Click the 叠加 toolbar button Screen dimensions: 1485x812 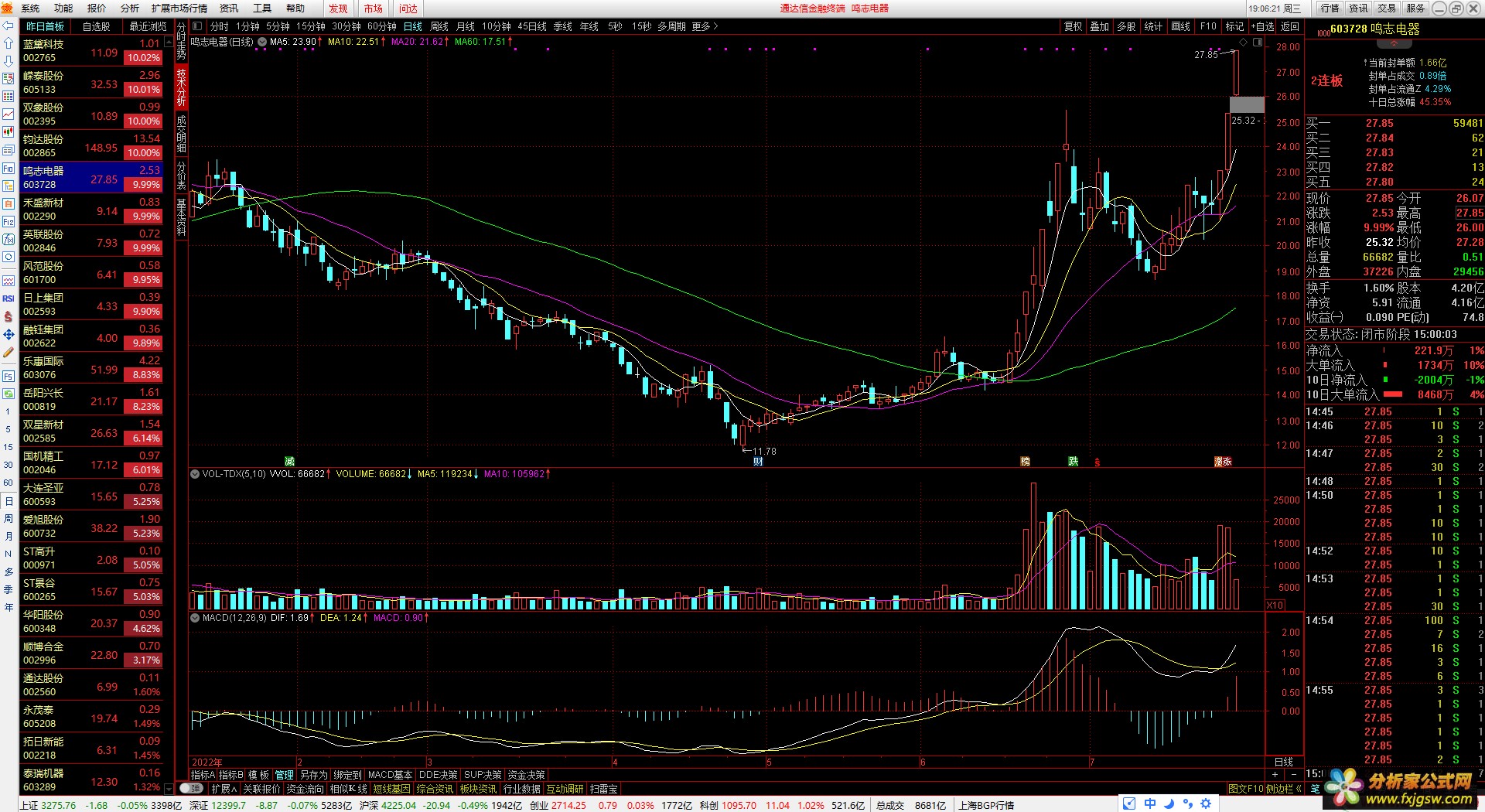click(1100, 26)
